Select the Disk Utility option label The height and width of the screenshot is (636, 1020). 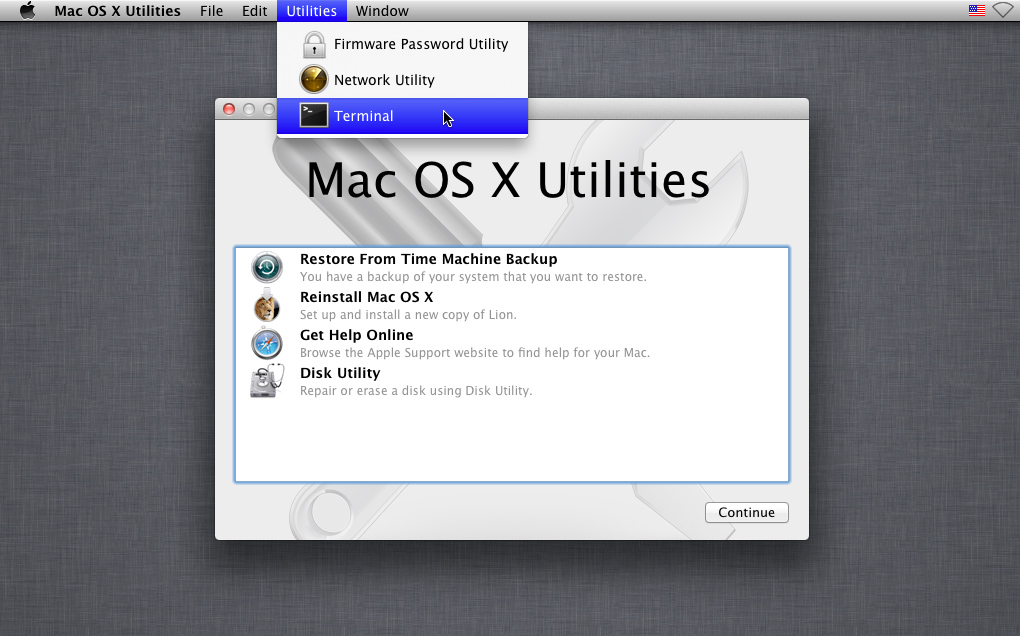tap(340, 373)
